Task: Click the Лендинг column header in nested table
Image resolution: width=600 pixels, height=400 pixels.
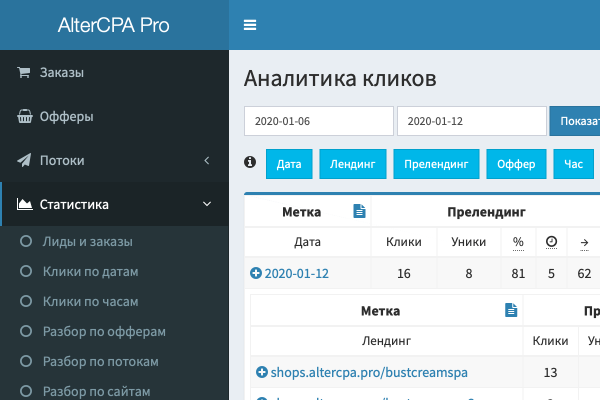Action: (386, 340)
